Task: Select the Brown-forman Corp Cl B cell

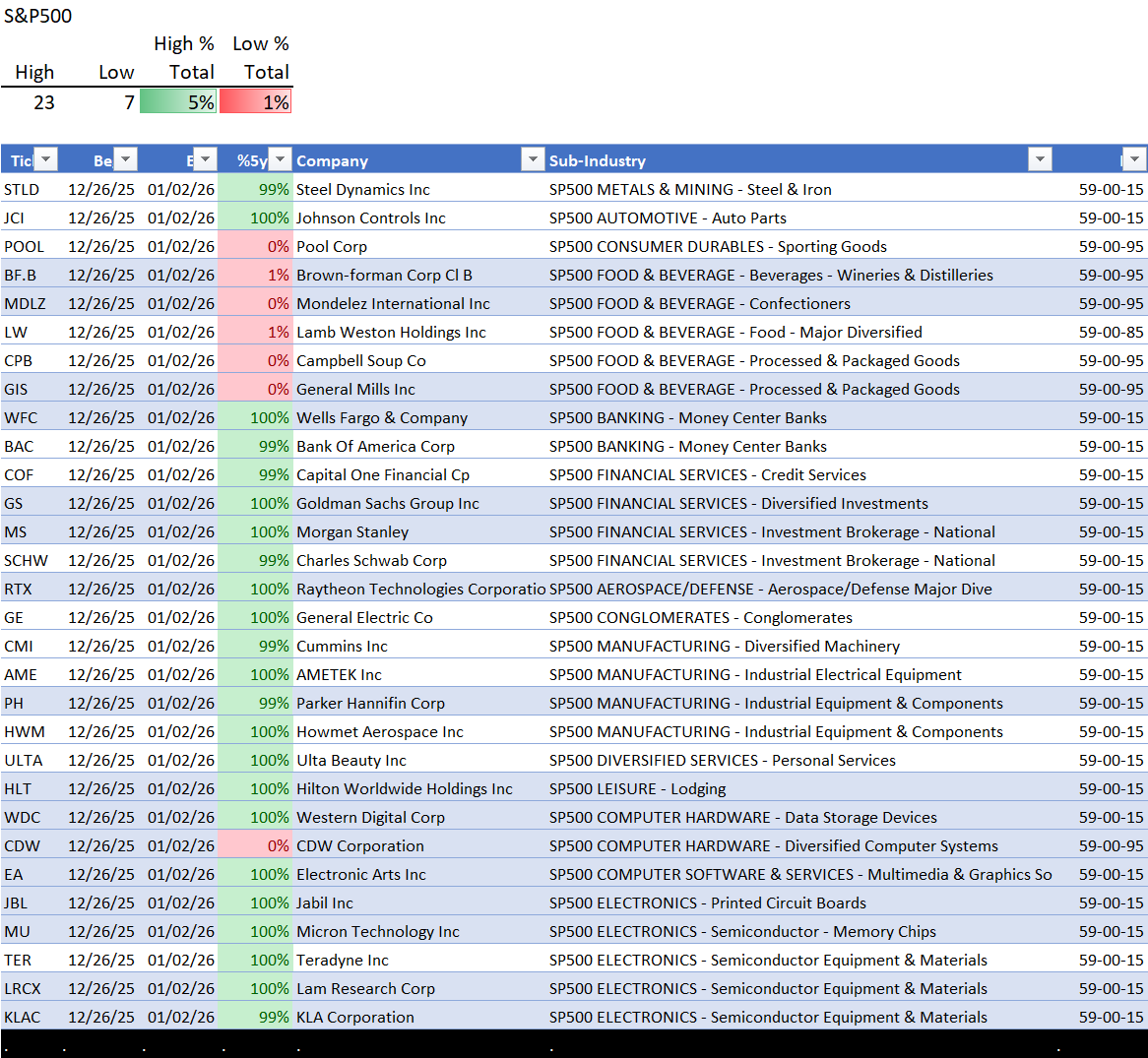Action: pyautogui.click(x=419, y=276)
